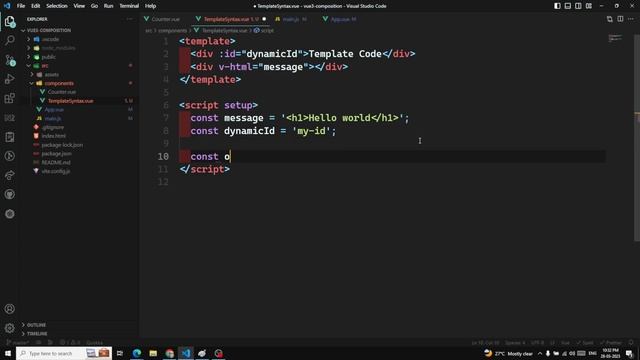Open Explorer views and more actions ellipsis
Viewport: 640px width, 360px height.
pos(129,19)
